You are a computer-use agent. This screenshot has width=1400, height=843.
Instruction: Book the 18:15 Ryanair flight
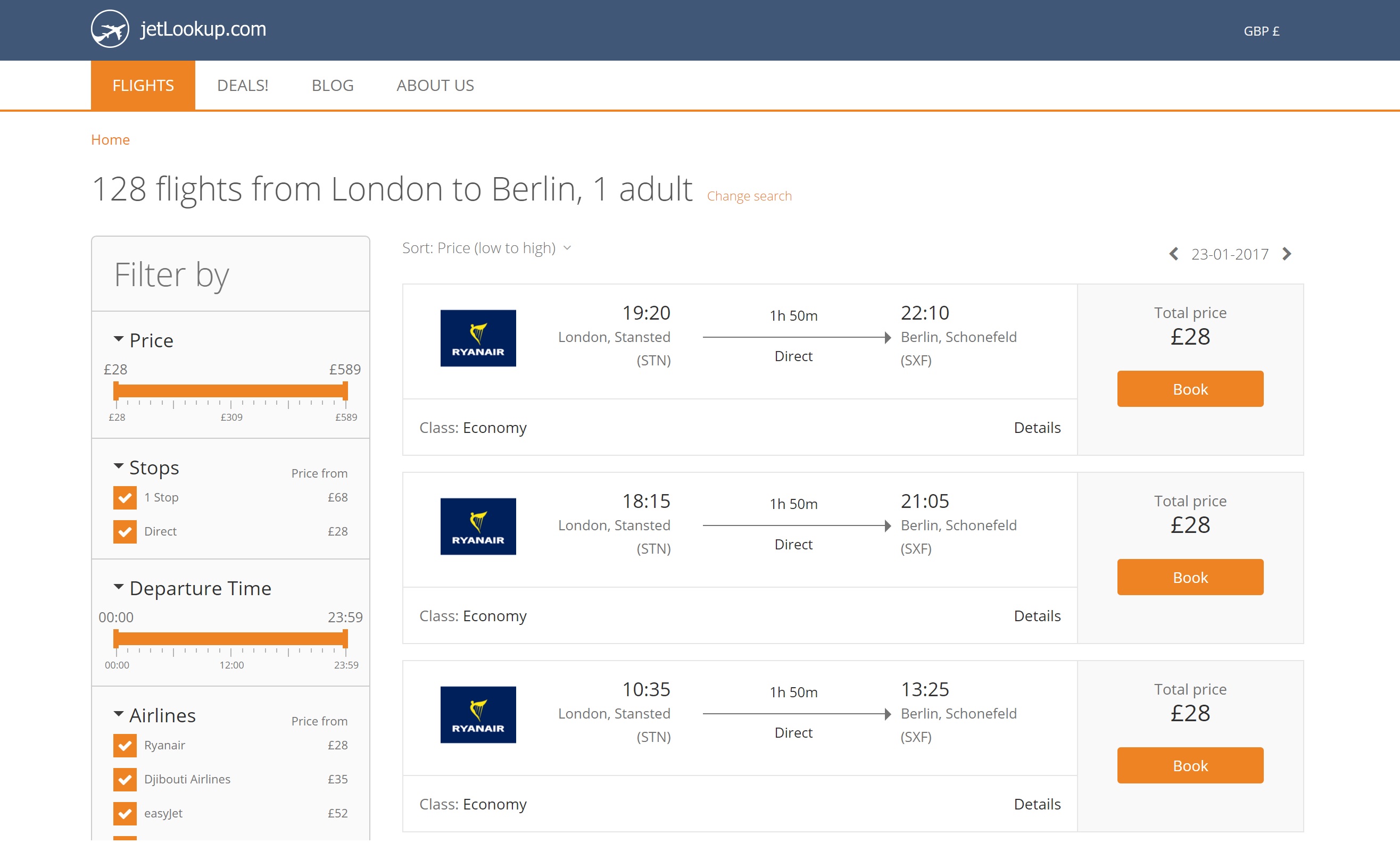(x=1190, y=577)
